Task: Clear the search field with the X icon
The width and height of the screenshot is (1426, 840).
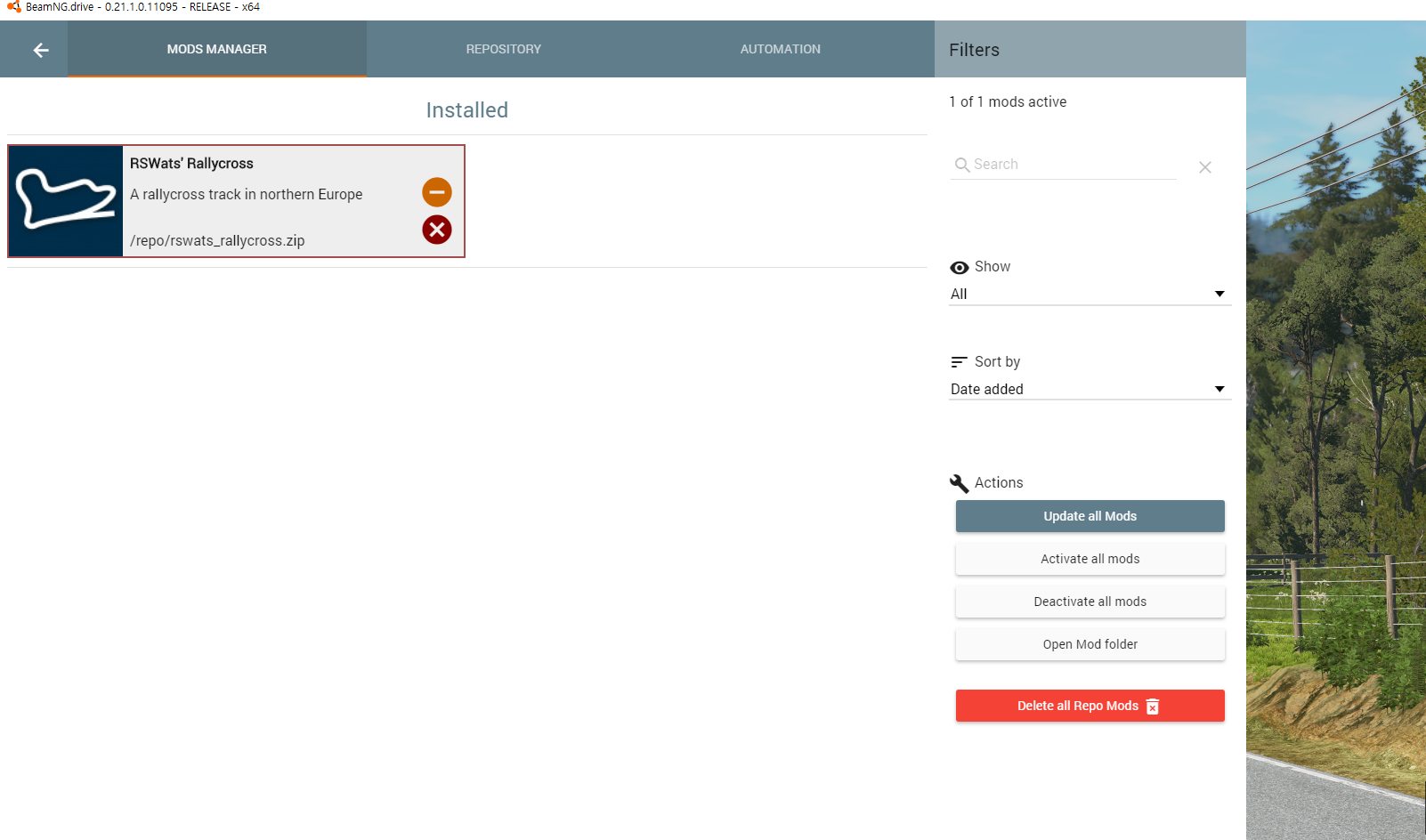Action: click(x=1205, y=167)
